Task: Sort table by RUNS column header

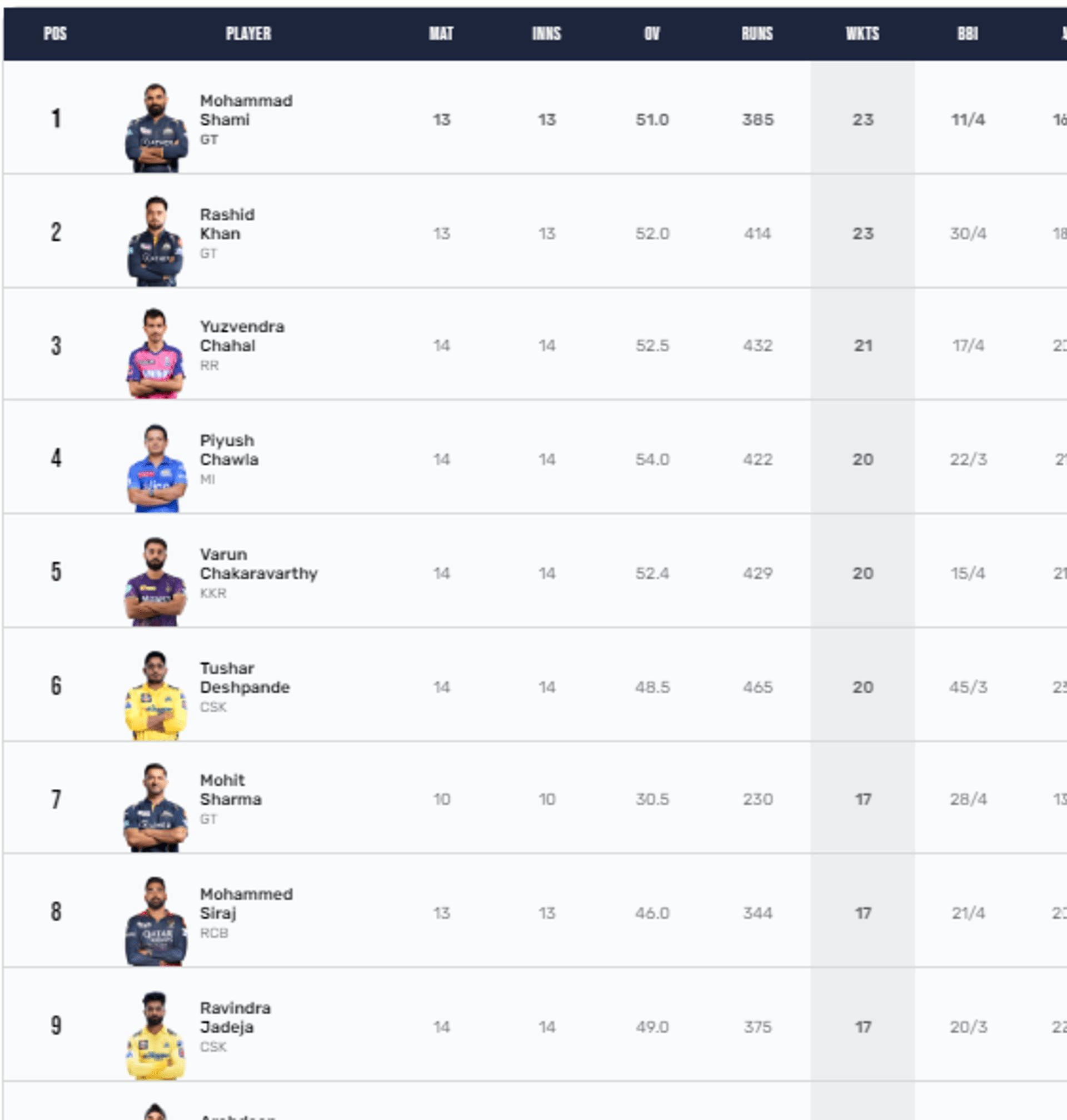Action: coord(757,33)
